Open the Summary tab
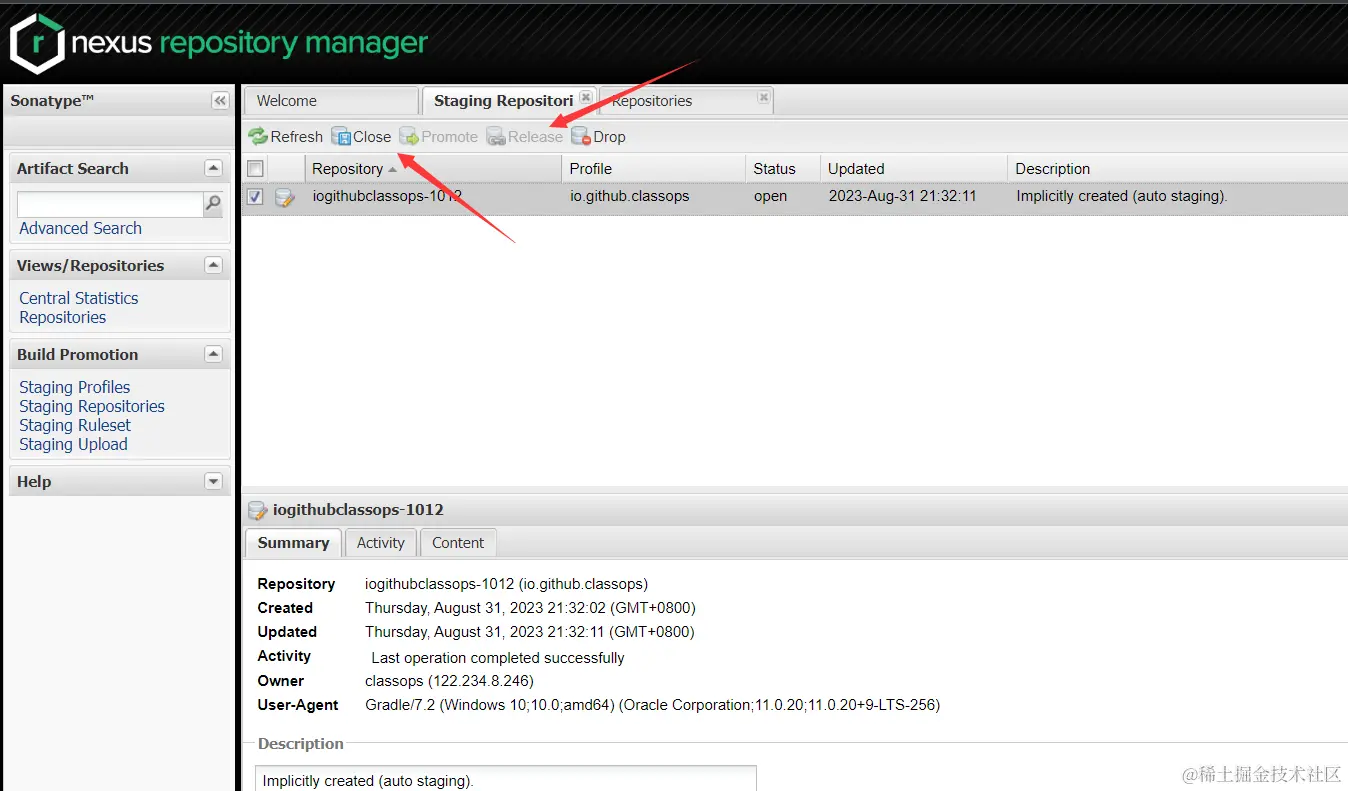Image resolution: width=1348 pixels, height=791 pixels. [x=293, y=543]
